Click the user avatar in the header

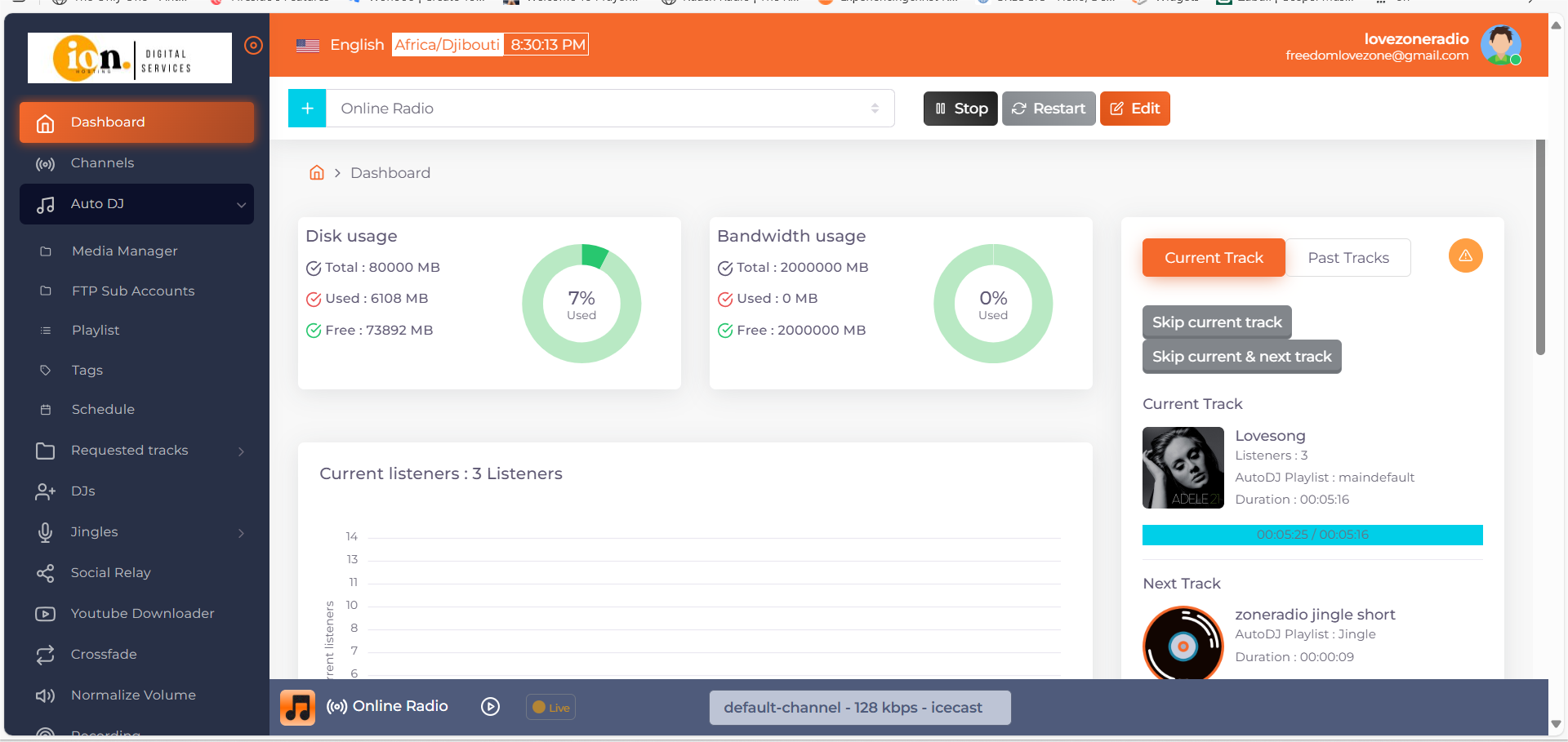(1501, 45)
